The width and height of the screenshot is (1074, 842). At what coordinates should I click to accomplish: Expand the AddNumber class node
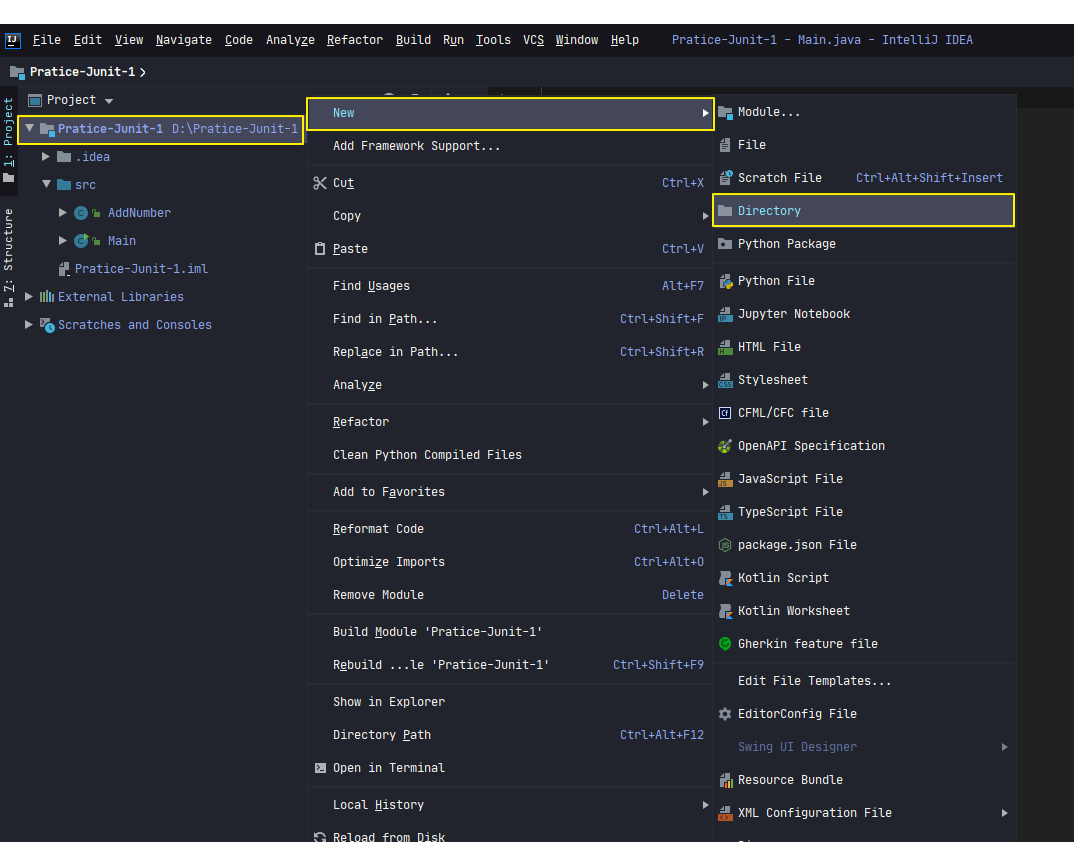[x=62, y=213]
